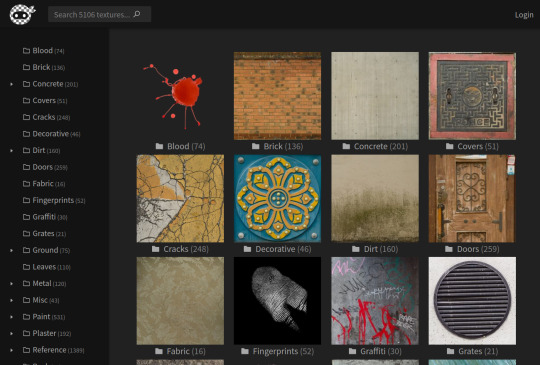Click the Dirt (160) grid caption
Screen dimensions: 540x365
[x=375, y=249]
